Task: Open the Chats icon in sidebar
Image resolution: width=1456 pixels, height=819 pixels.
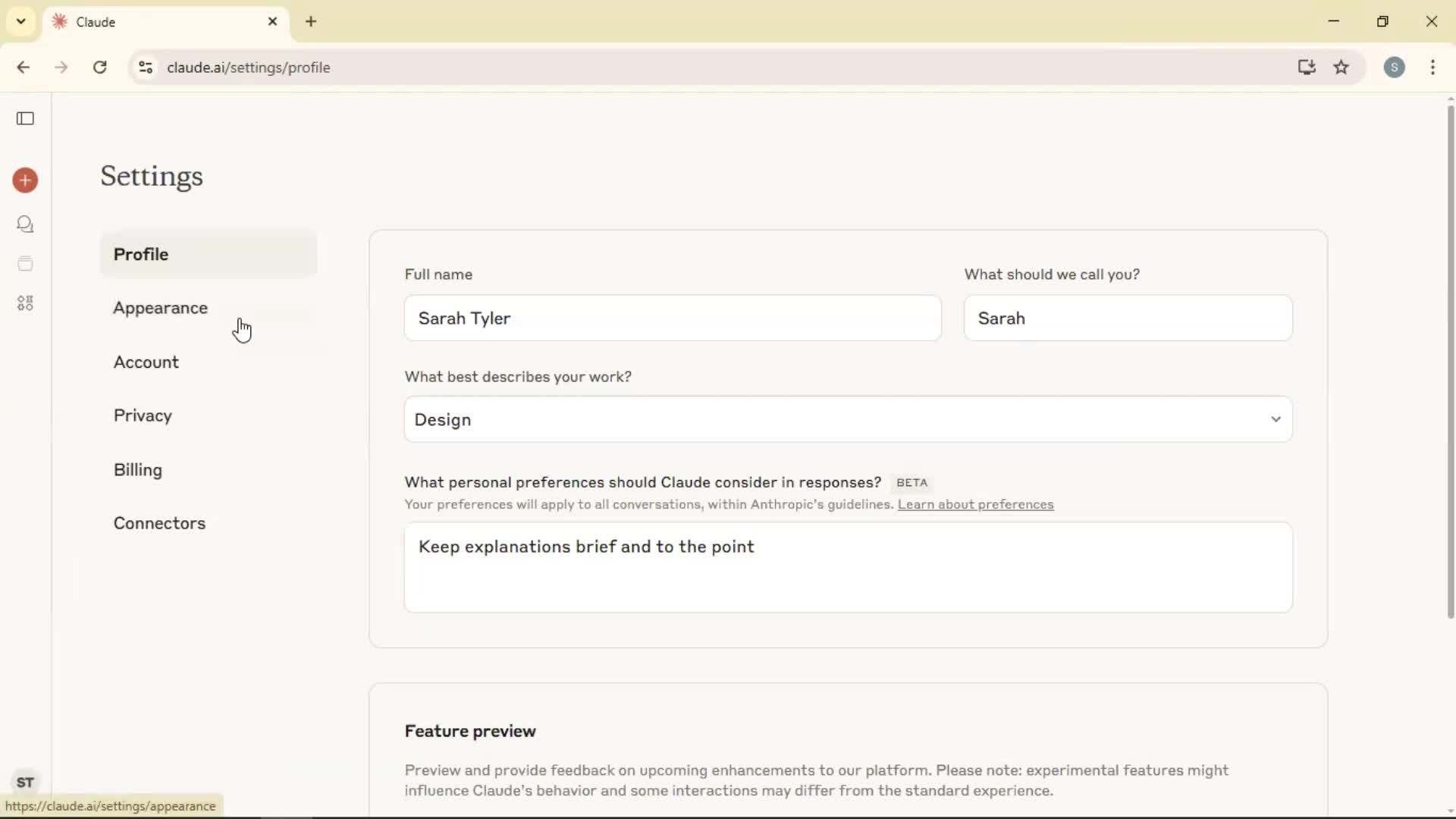Action: click(x=25, y=224)
